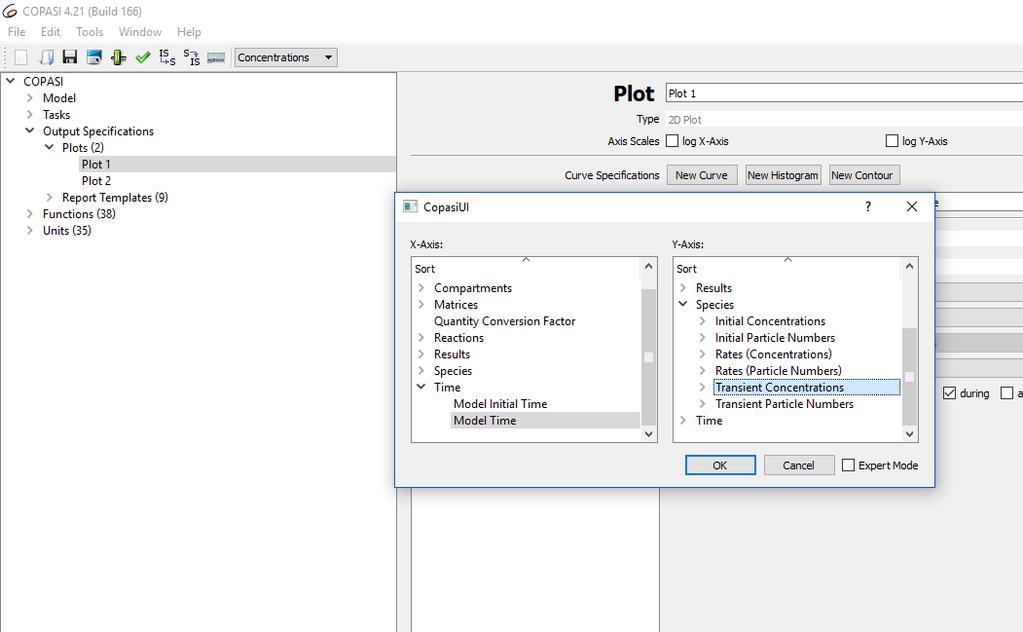Enable the Expert Mode checkbox

click(x=848, y=465)
